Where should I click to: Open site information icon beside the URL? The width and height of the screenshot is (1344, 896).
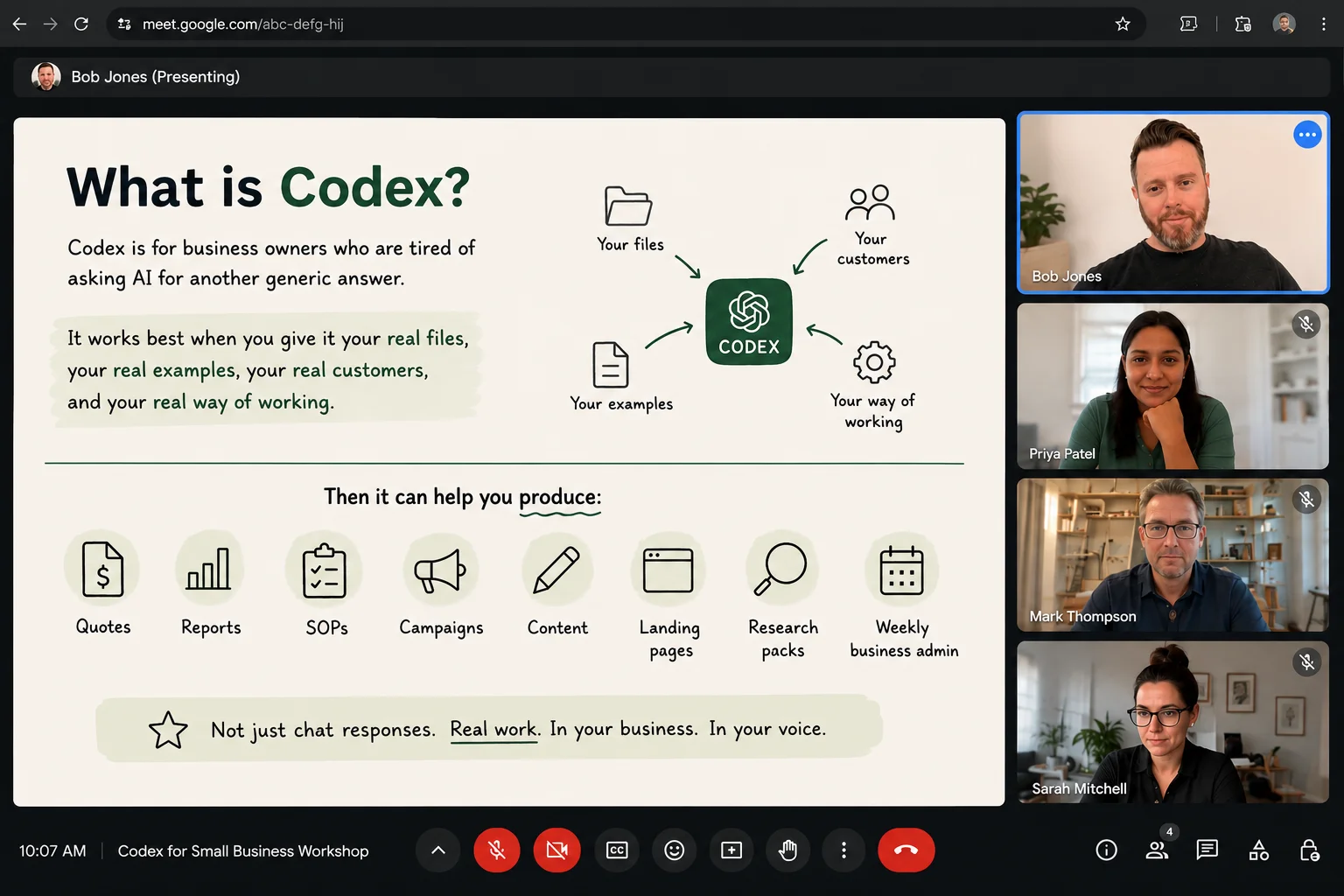pyautogui.click(x=124, y=24)
